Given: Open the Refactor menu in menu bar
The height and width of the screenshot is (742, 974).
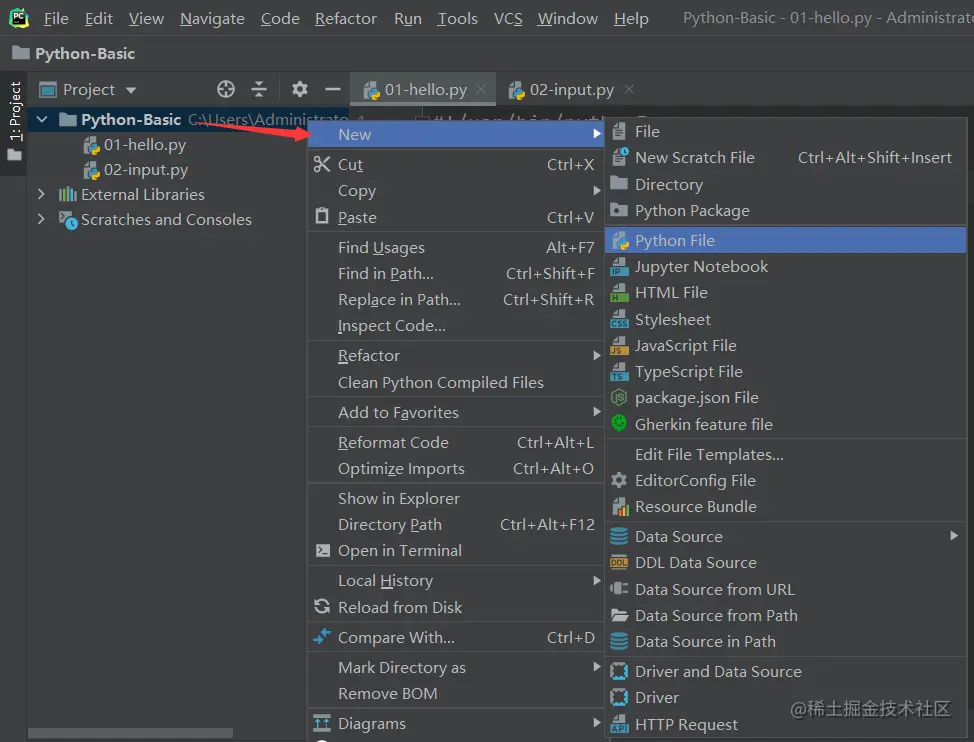Looking at the screenshot, I should click(345, 19).
